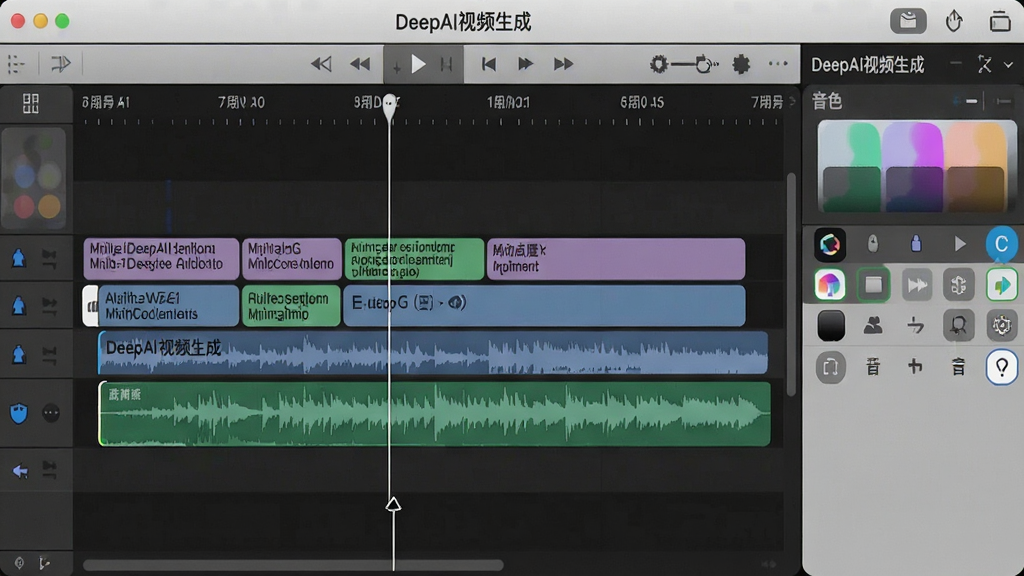Select the green color swatch
The height and width of the screenshot is (576, 1024).
tap(852, 167)
